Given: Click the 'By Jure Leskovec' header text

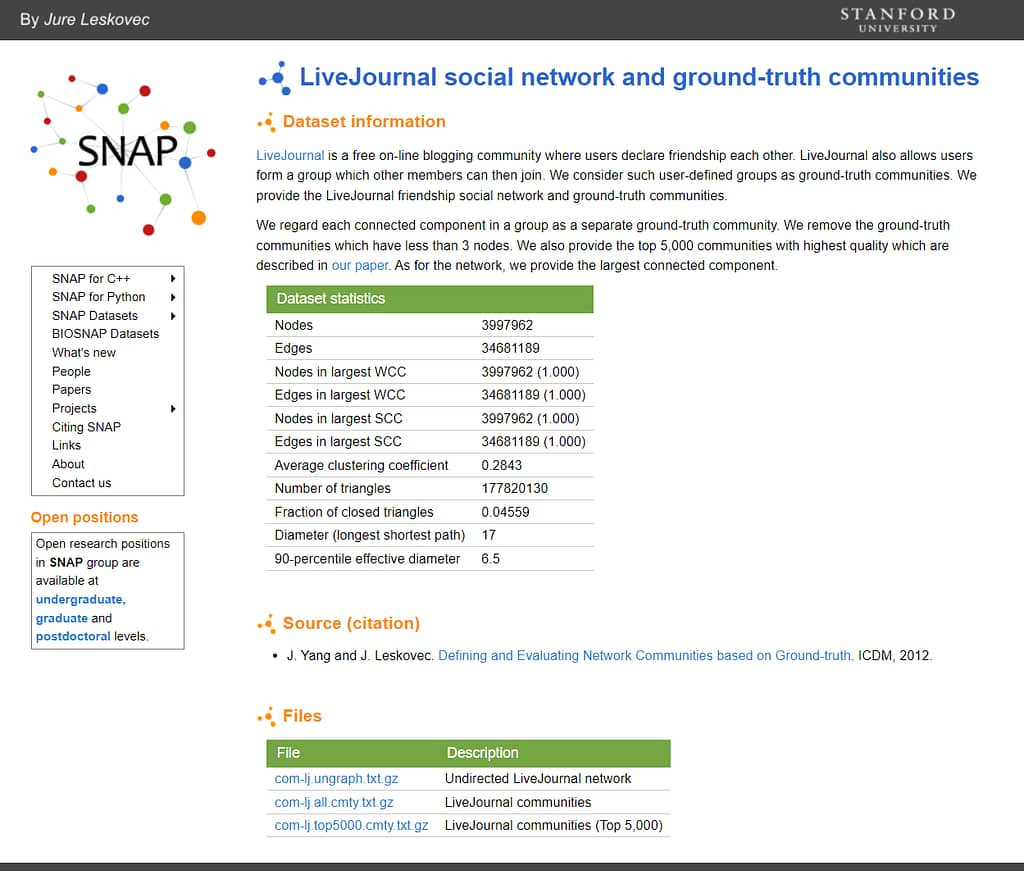Looking at the screenshot, I should click(x=84, y=20).
